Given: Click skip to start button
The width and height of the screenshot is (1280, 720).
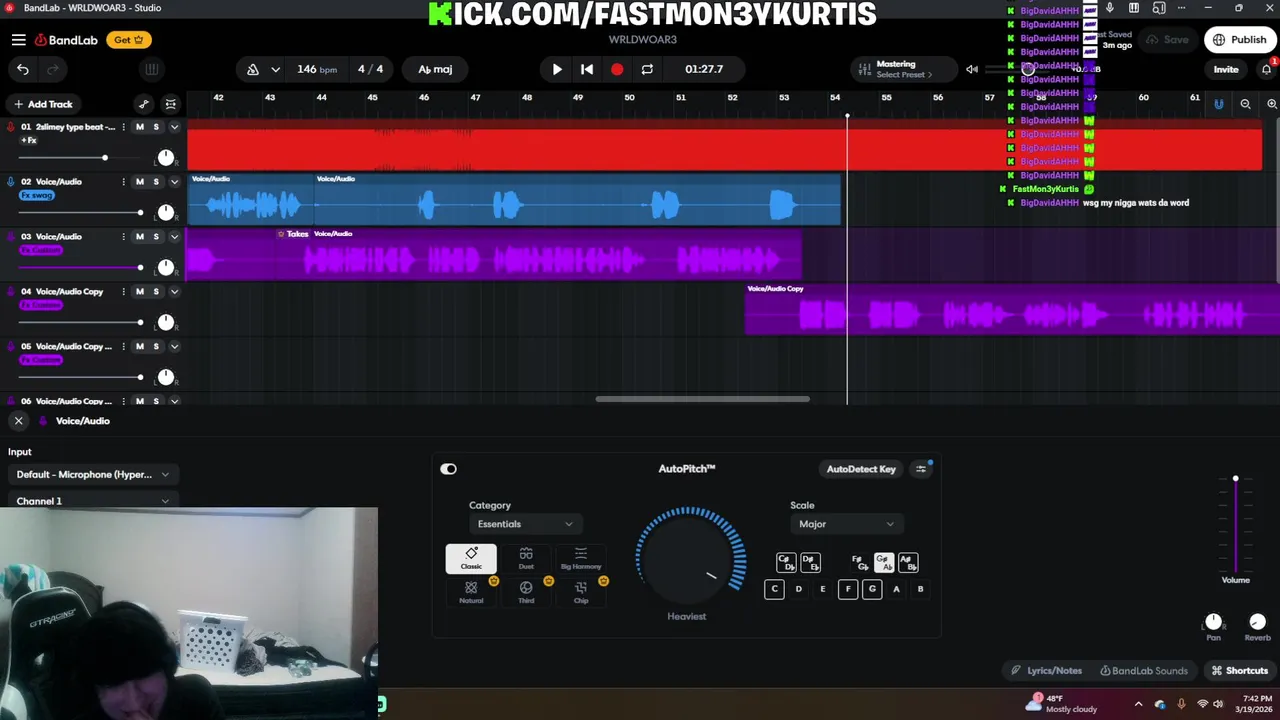Looking at the screenshot, I should tap(587, 69).
